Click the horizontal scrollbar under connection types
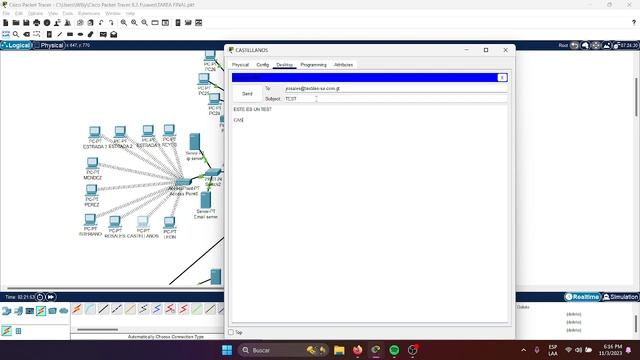640x360 pixels. click(98, 329)
